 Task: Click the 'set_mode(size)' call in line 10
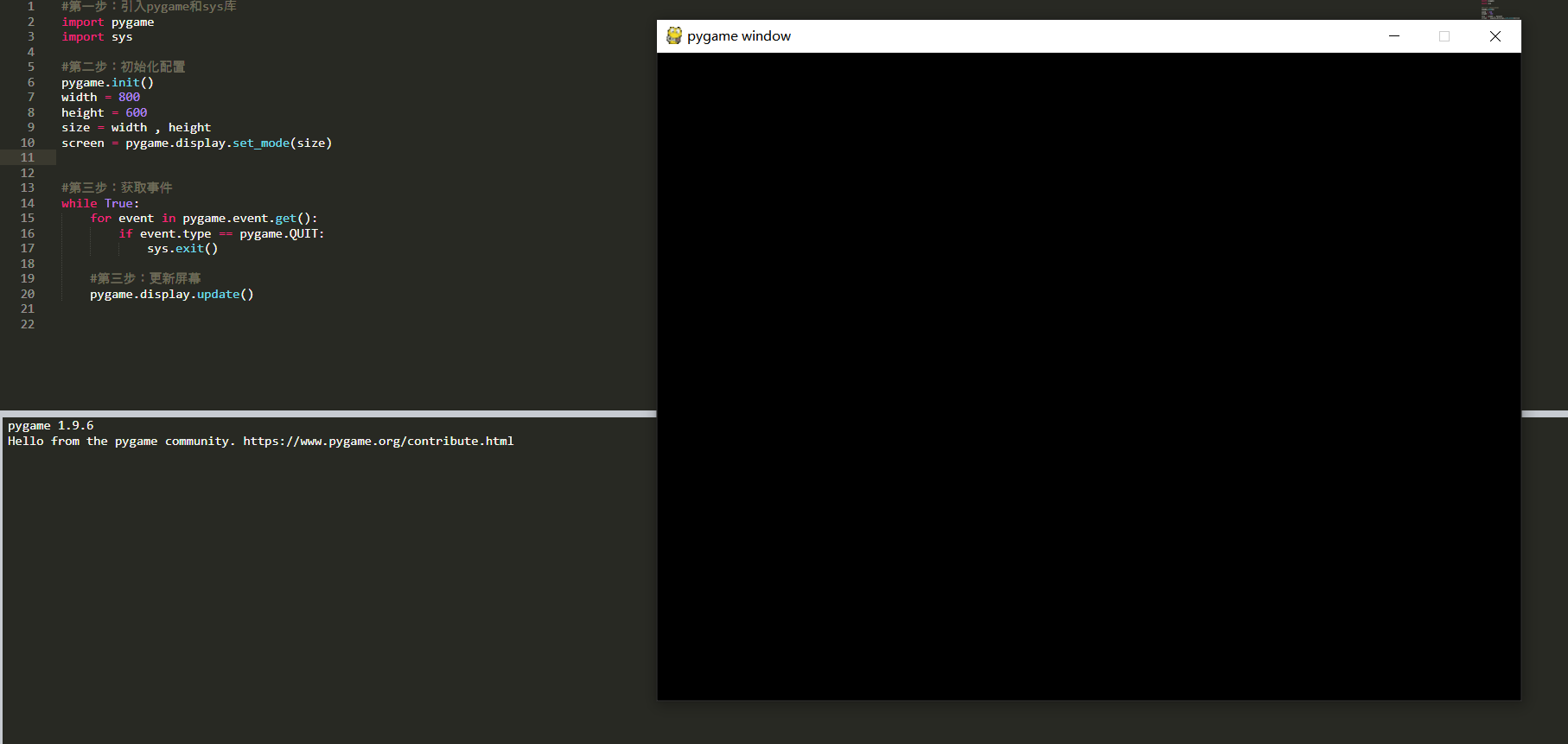click(282, 143)
